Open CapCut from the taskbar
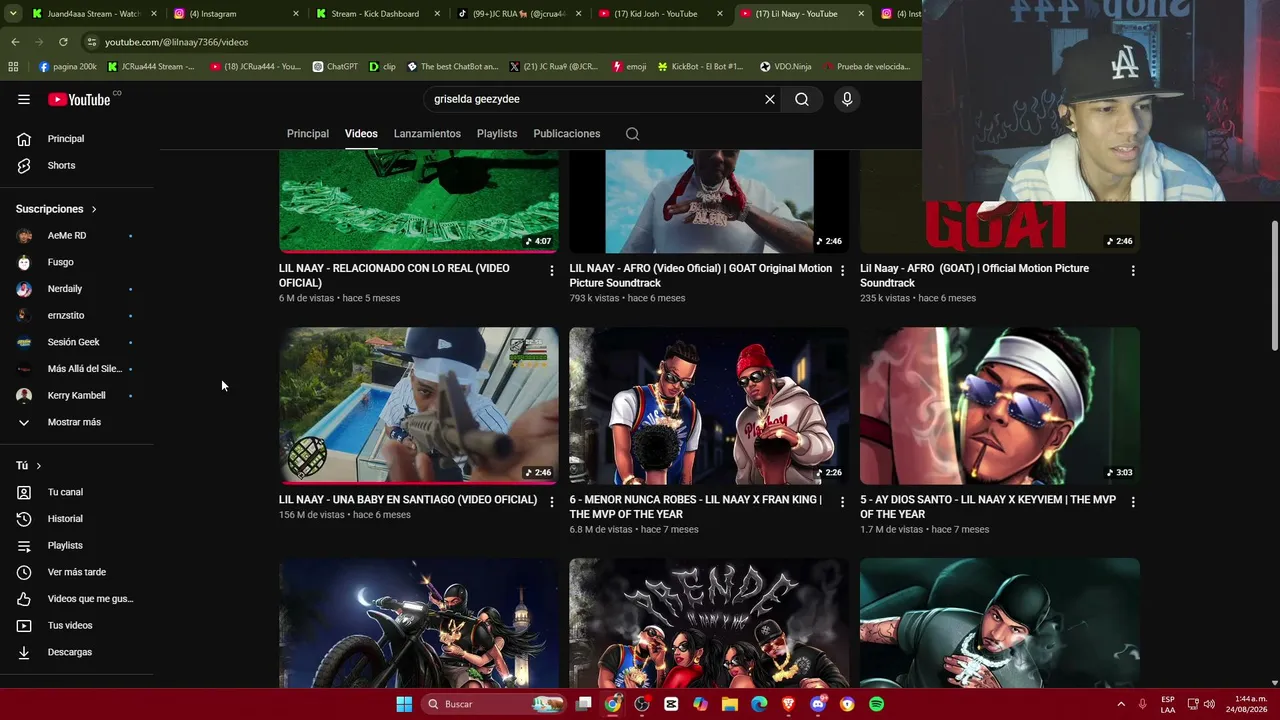The height and width of the screenshot is (720, 1280). pos(671,704)
